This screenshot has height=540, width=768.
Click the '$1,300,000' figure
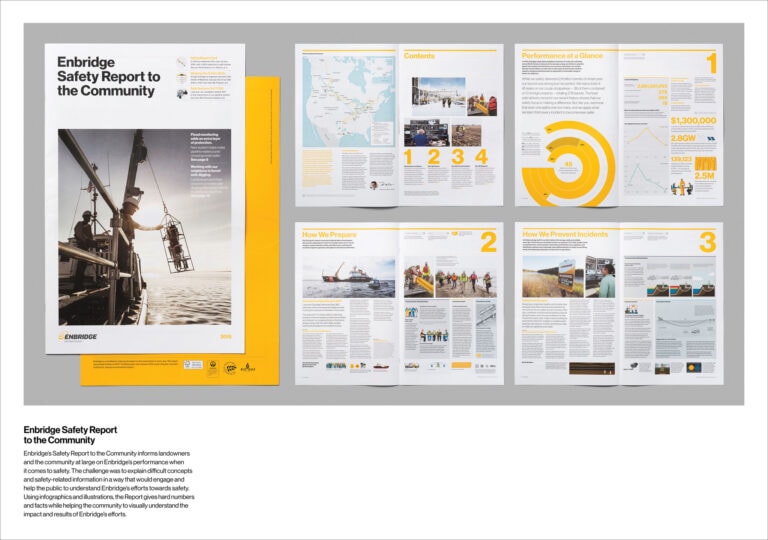693,121
